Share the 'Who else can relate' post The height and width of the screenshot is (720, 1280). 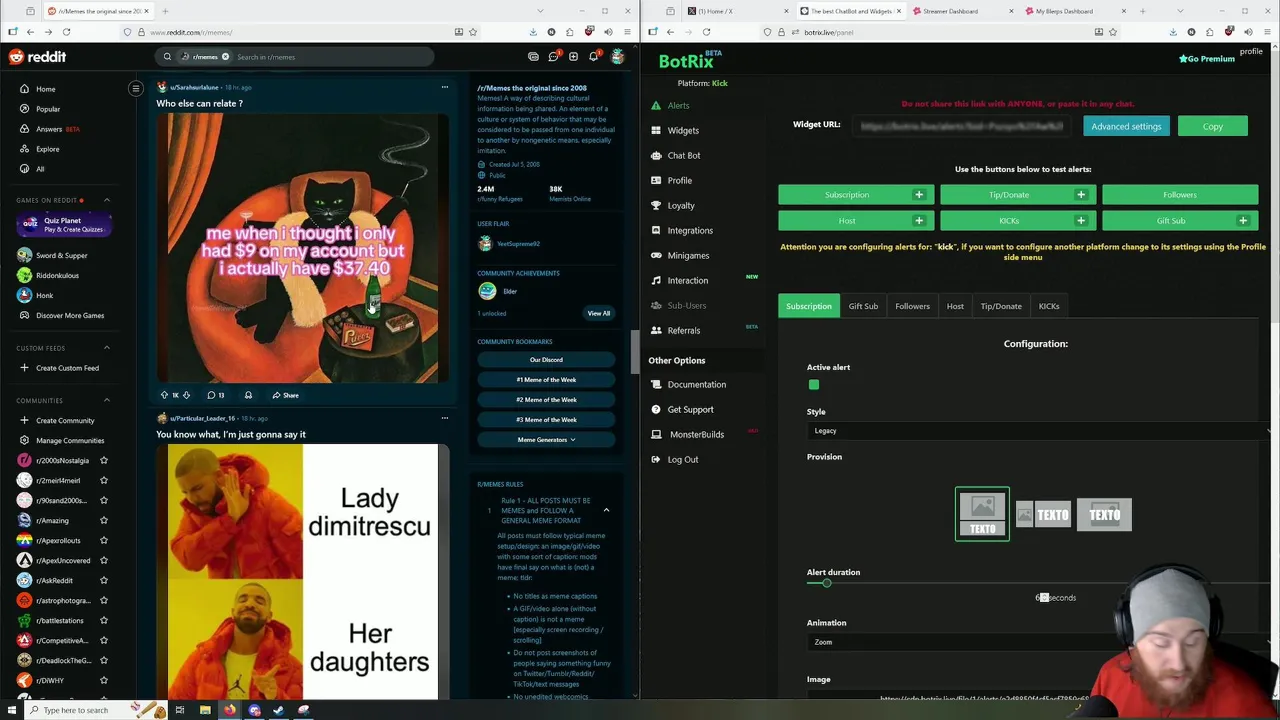point(285,395)
